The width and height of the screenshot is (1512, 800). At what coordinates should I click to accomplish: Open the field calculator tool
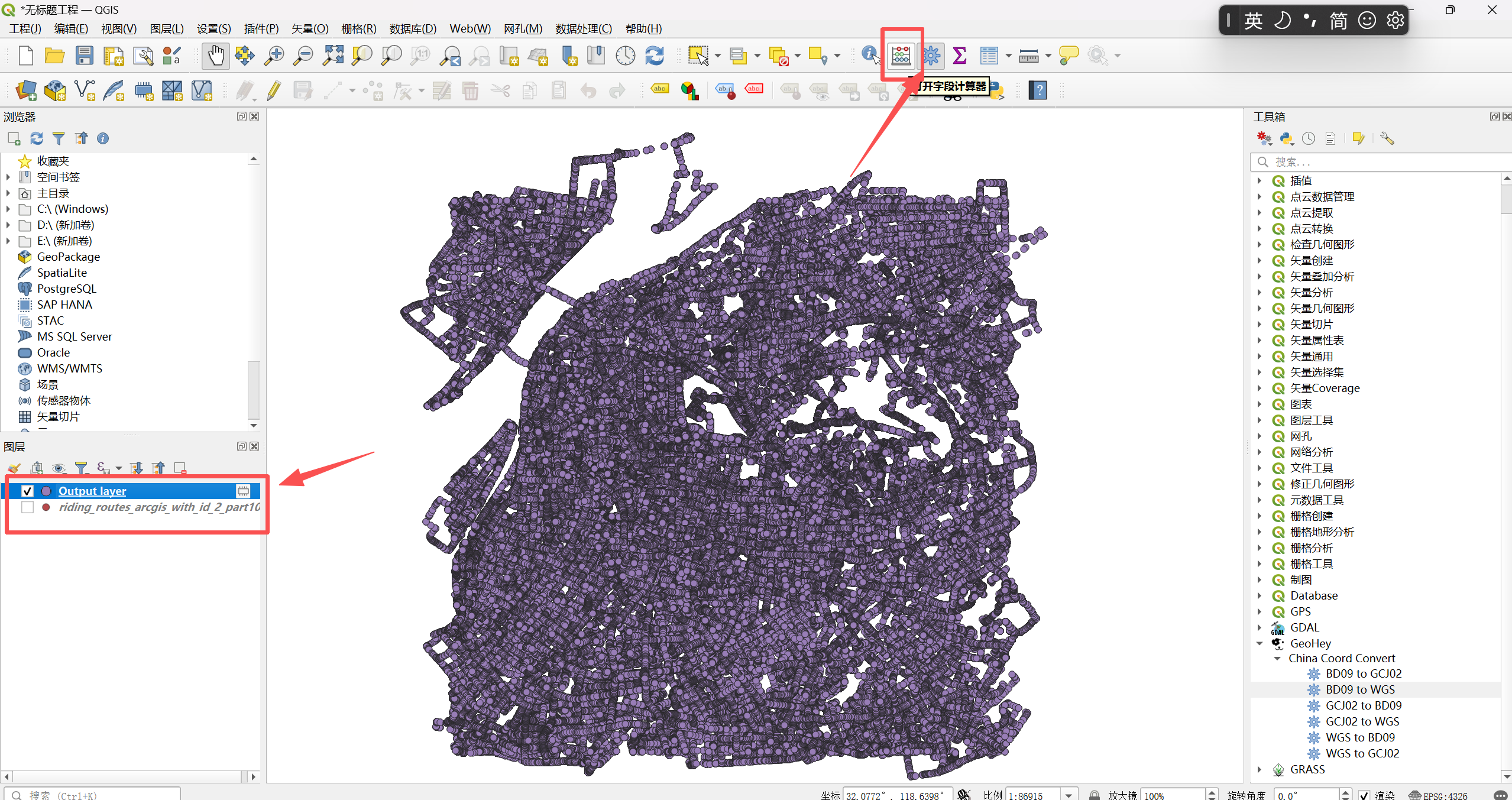(901, 56)
